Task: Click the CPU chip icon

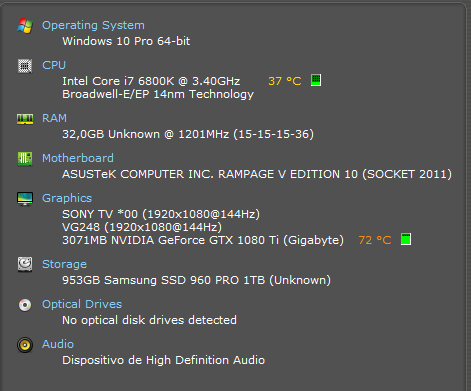Action: pos(25,66)
